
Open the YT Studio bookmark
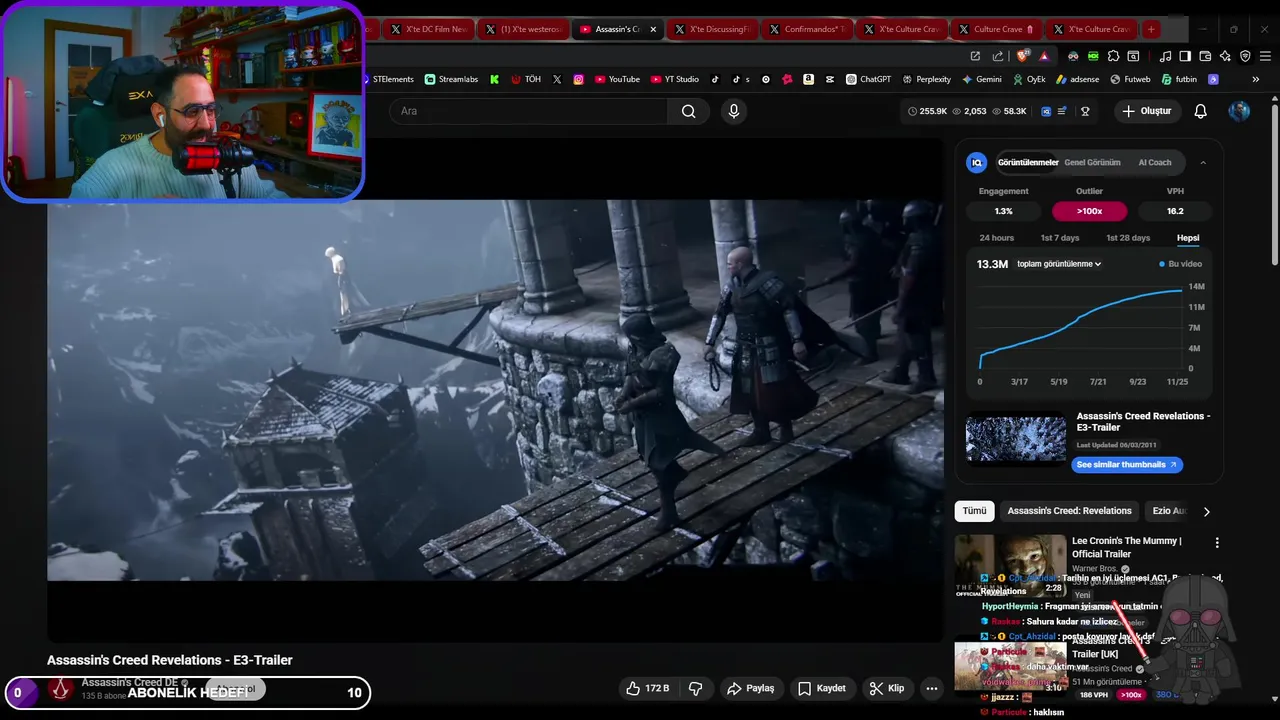point(675,79)
